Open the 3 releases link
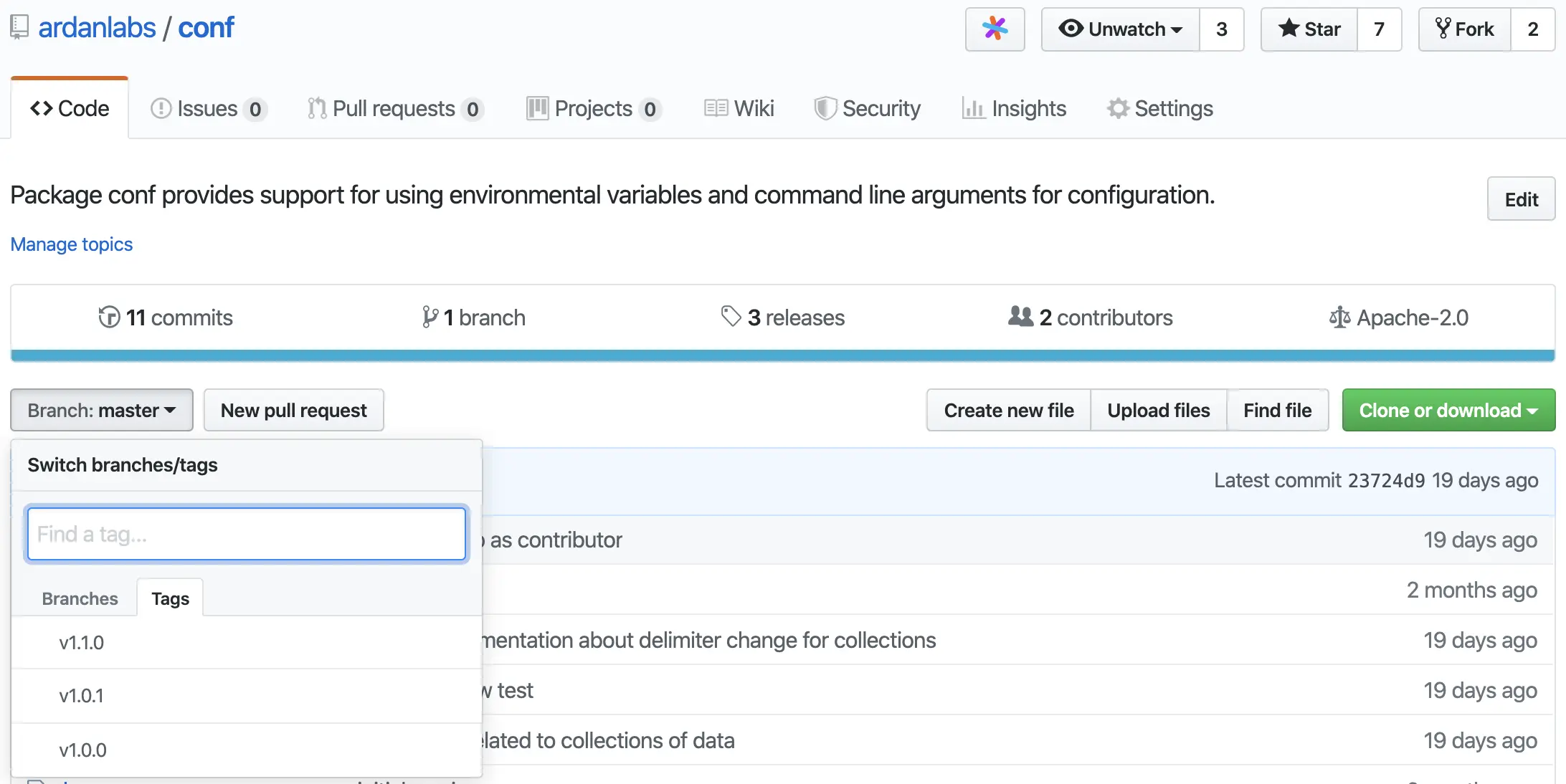The height and width of the screenshot is (784, 1566). click(x=783, y=317)
